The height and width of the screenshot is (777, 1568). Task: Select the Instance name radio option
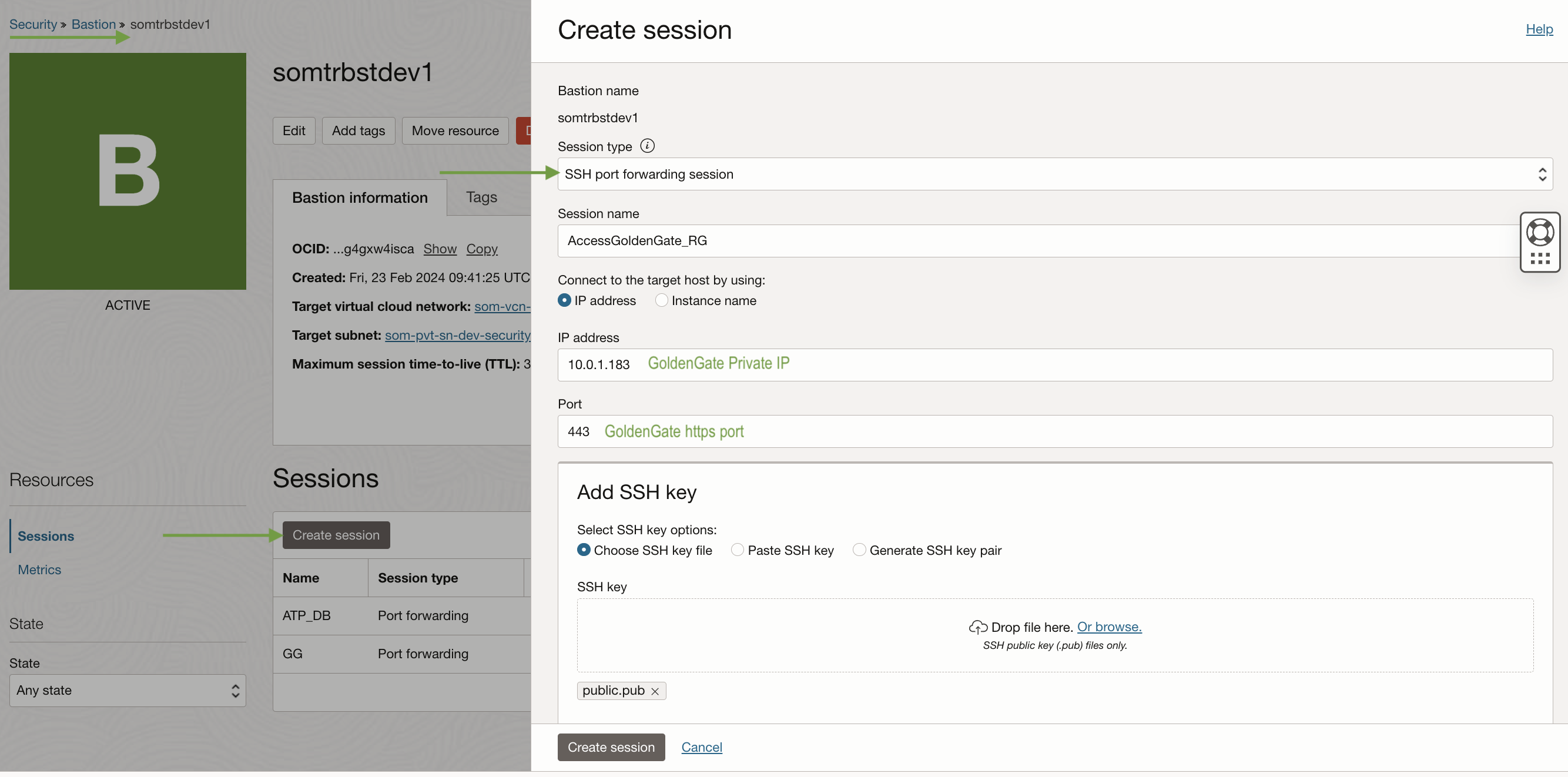tap(661, 300)
